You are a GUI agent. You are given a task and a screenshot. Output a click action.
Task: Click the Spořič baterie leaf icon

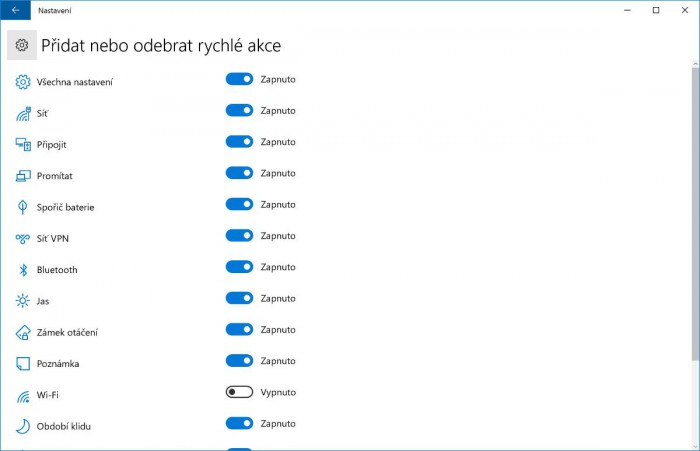[23, 207]
